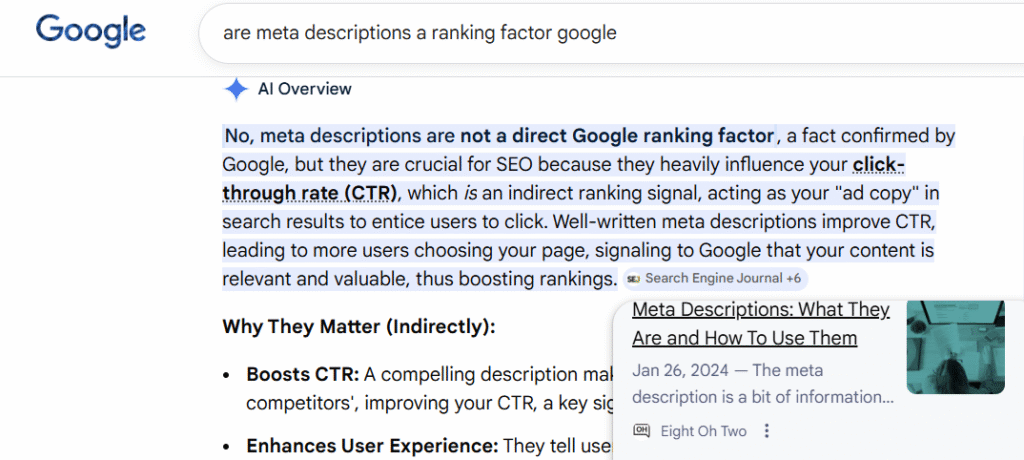Image resolution: width=1024 pixels, height=460 pixels.
Task: Open the click-through rate (CTR) link
Action: (310, 192)
